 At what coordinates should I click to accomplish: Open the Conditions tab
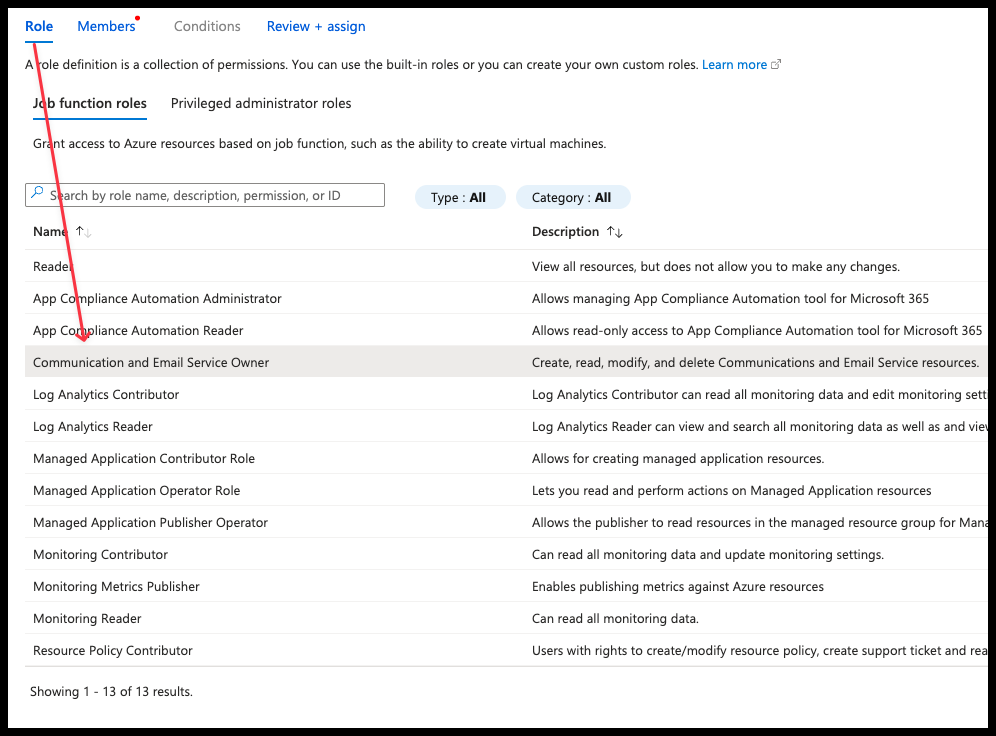207,27
